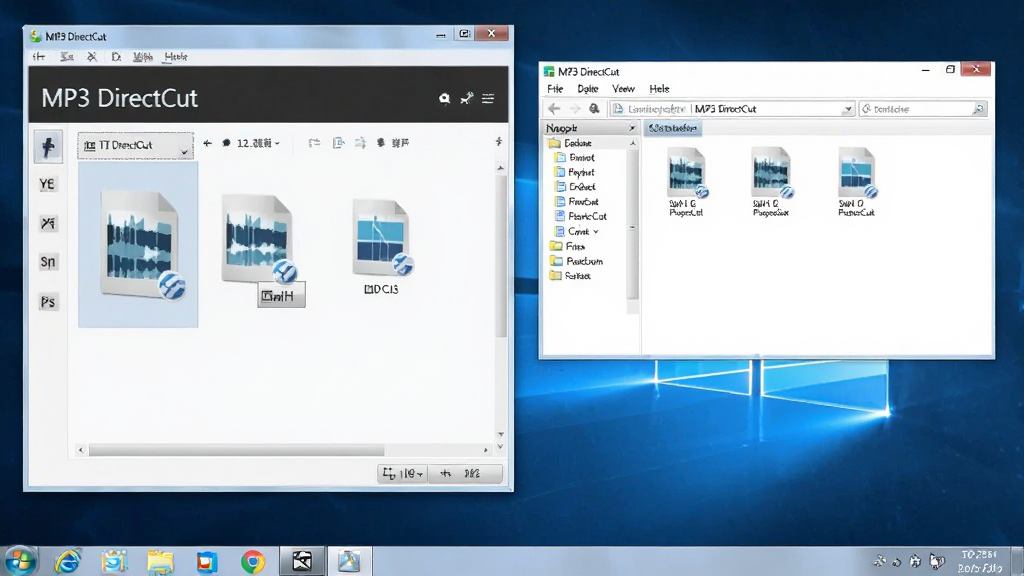Open the D menu in left window

tap(116, 57)
